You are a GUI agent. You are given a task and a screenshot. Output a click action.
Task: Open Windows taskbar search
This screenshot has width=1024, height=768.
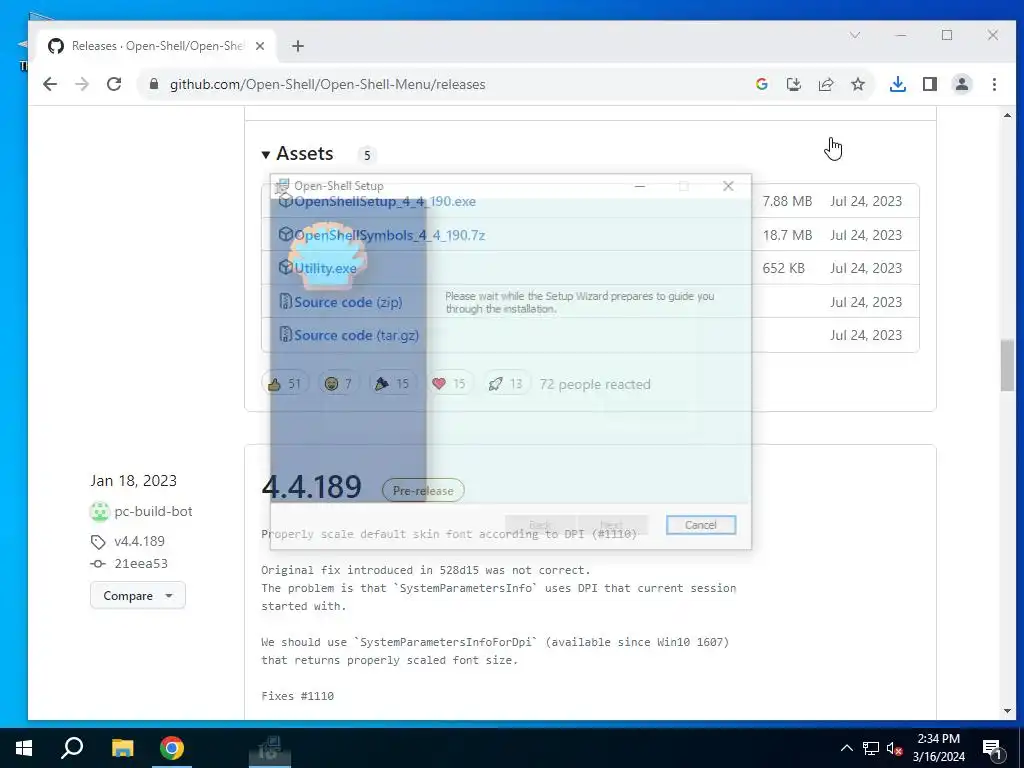tap(72, 748)
